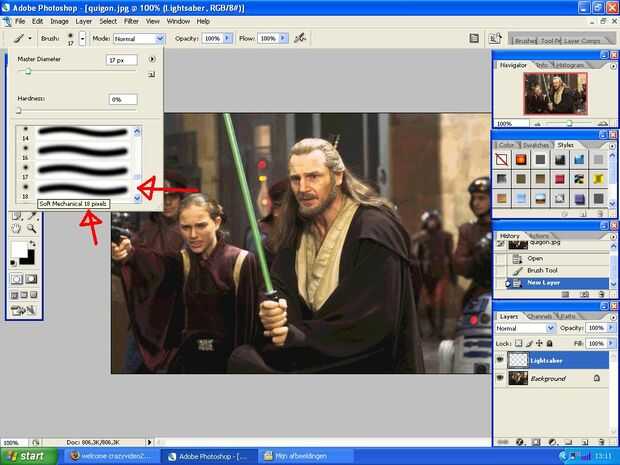The width and height of the screenshot is (620, 465).
Task: Open the brush Mode dropdown
Action: pos(139,38)
